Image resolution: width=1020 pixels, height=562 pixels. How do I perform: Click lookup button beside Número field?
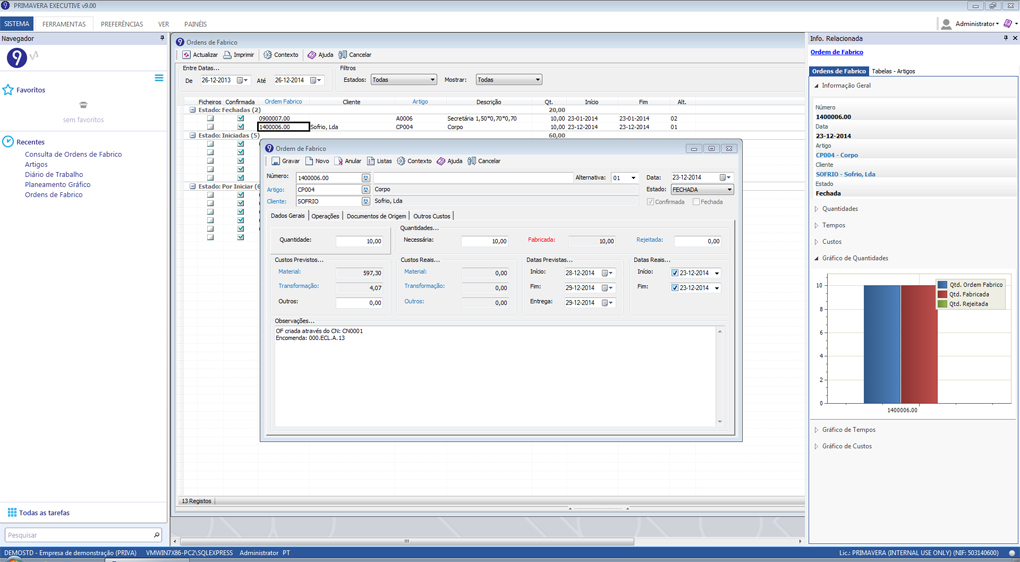pos(366,178)
